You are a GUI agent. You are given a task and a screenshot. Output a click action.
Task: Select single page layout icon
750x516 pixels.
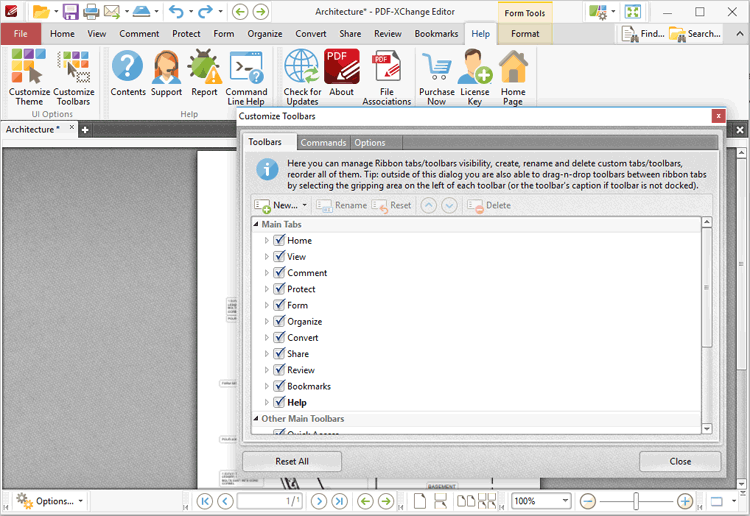[x=419, y=501]
